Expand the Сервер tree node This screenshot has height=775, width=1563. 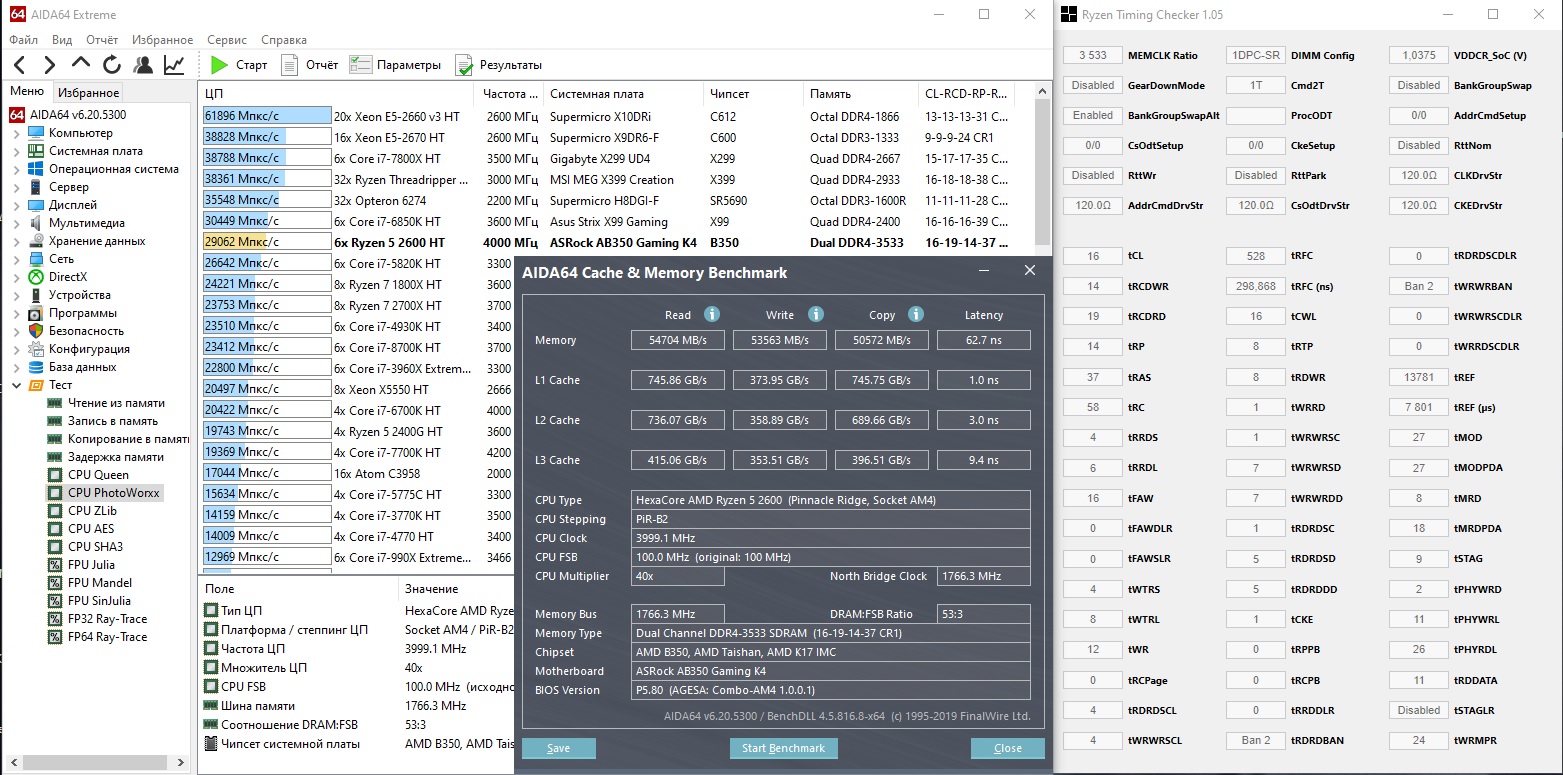point(16,187)
